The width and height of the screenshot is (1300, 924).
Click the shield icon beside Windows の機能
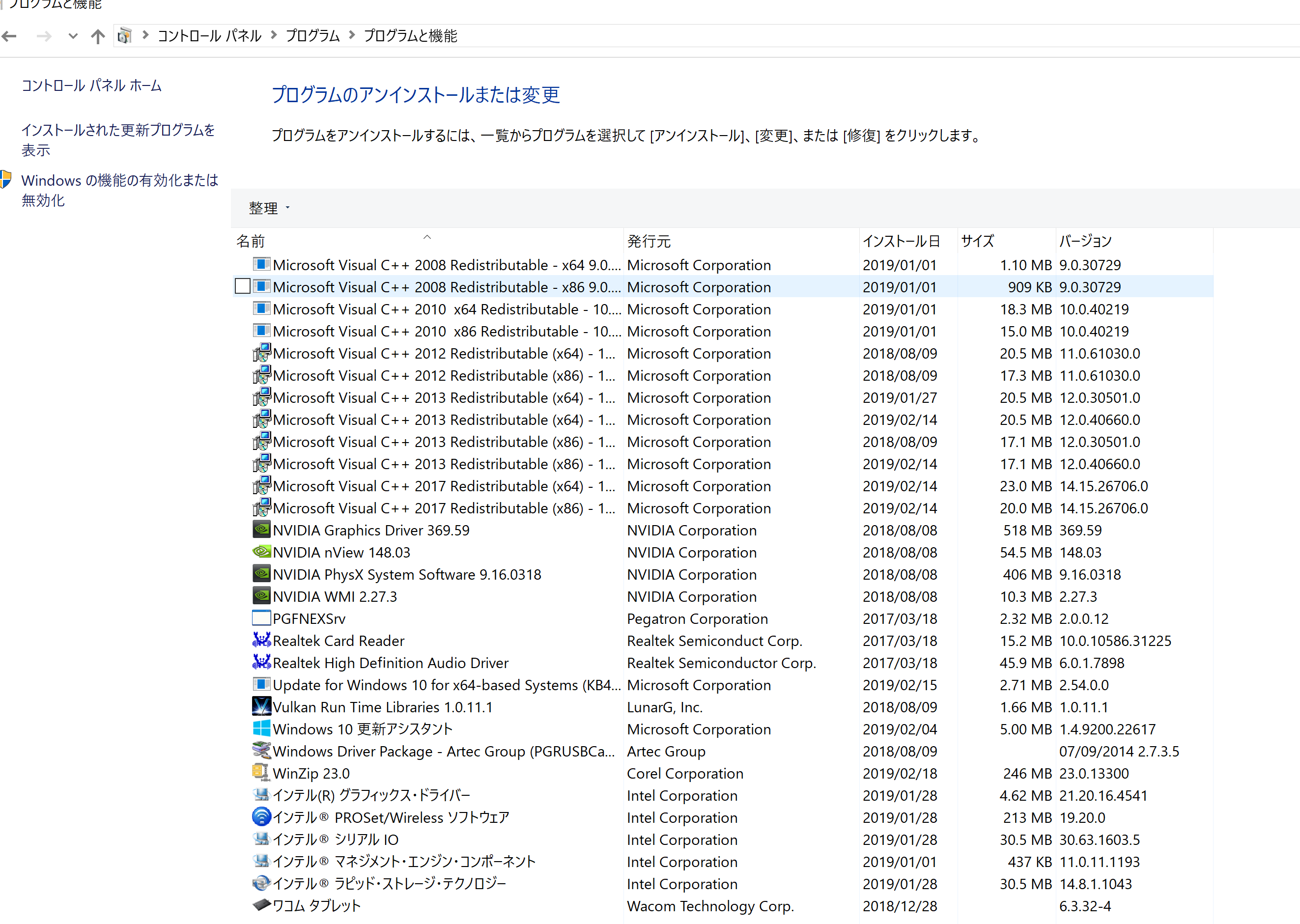pyautogui.click(x=6, y=179)
